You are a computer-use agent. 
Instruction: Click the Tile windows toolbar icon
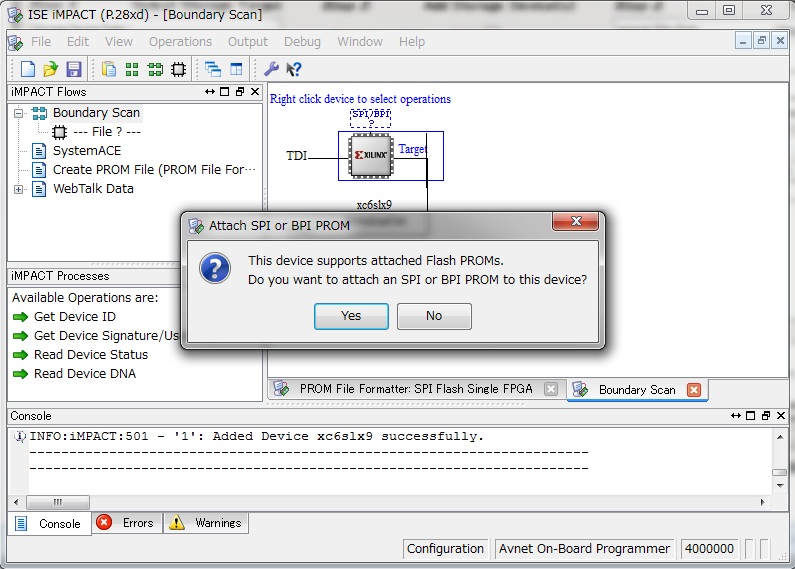236,69
